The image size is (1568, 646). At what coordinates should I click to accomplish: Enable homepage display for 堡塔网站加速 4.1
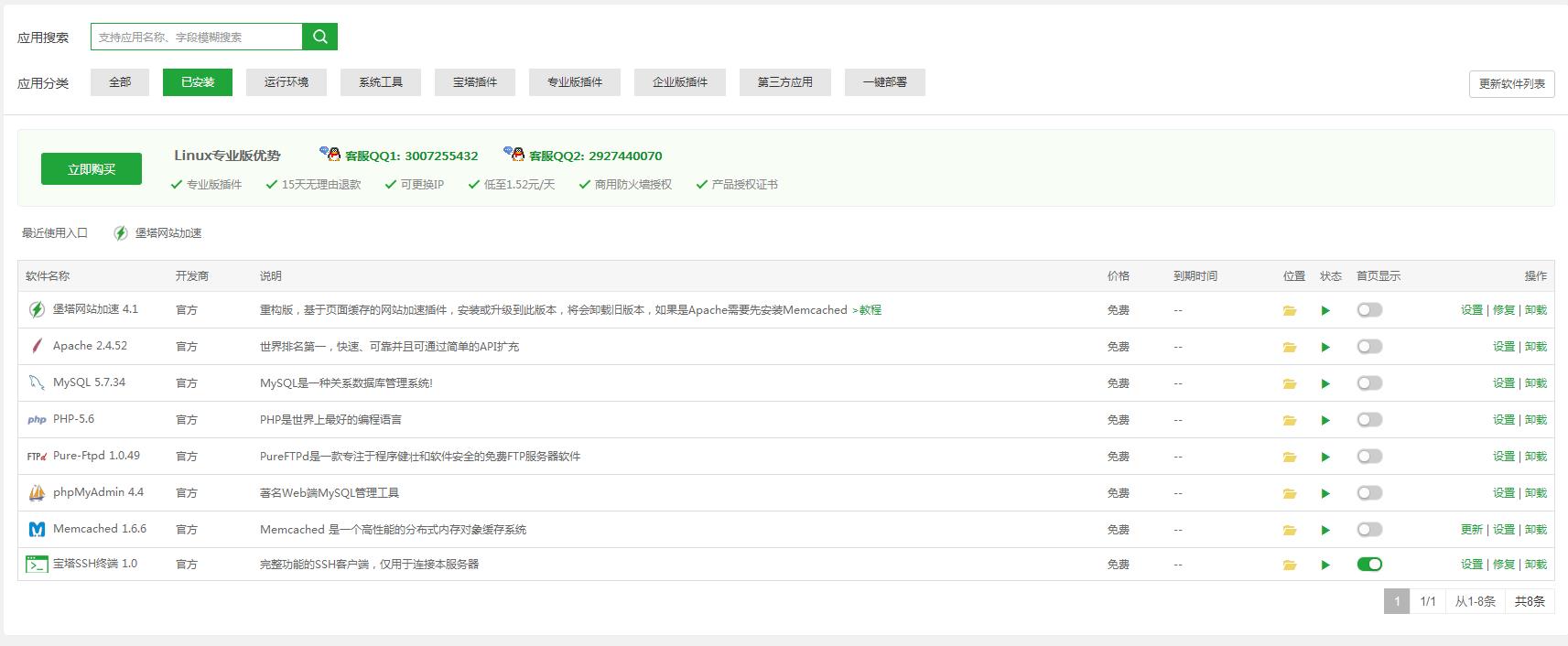pyautogui.click(x=1369, y=310)
